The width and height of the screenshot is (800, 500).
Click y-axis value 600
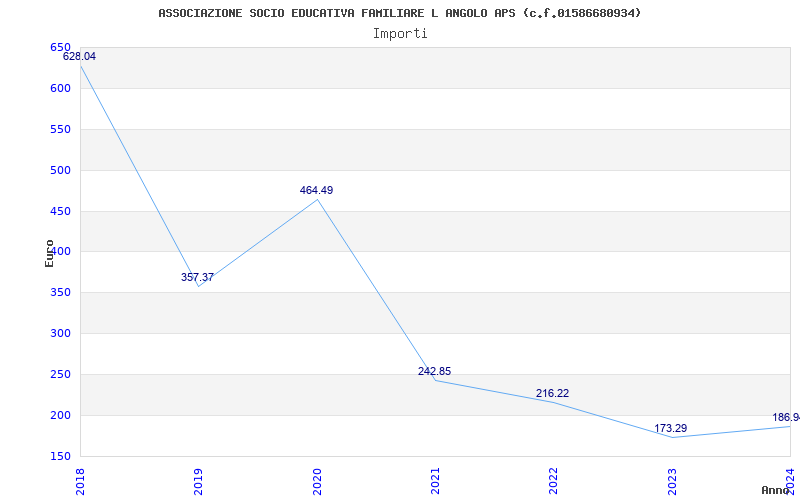pos(60,88)
